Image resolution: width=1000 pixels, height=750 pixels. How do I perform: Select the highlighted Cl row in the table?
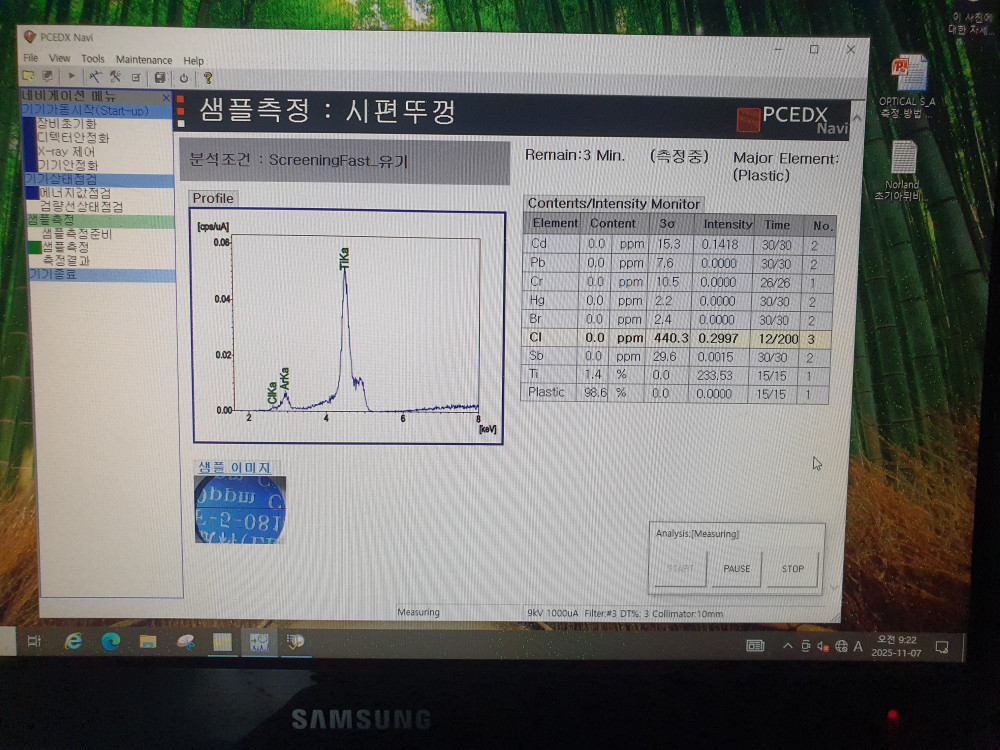(x=676, y=338)
